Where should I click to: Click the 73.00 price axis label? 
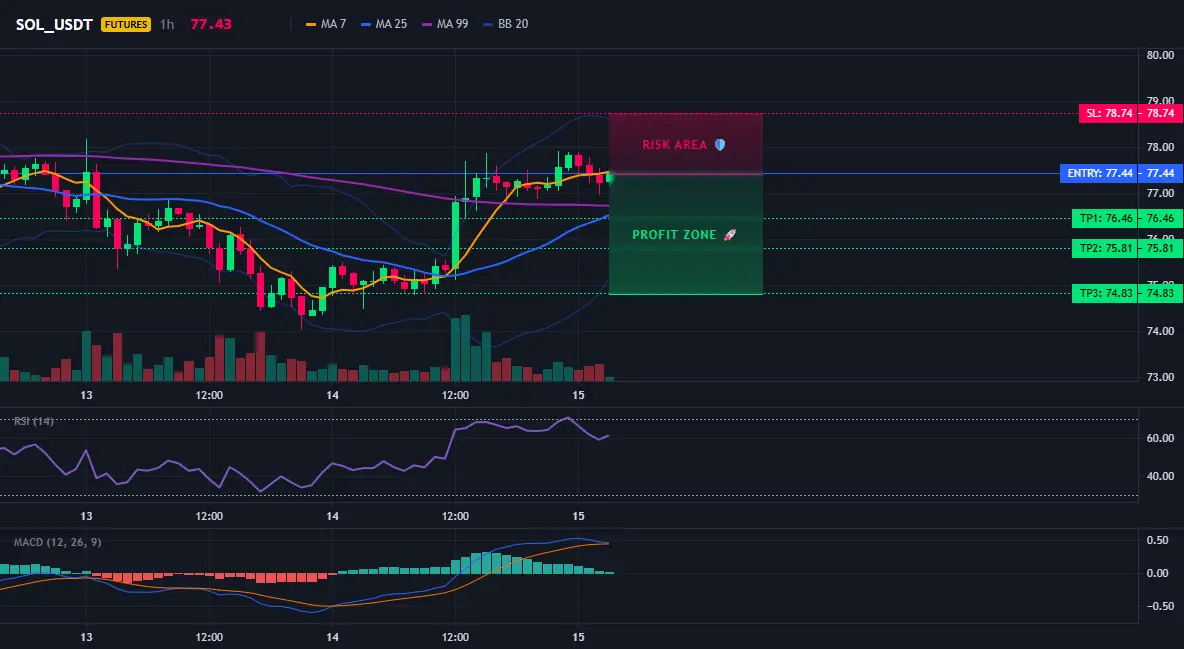(x=1160, y=377)
